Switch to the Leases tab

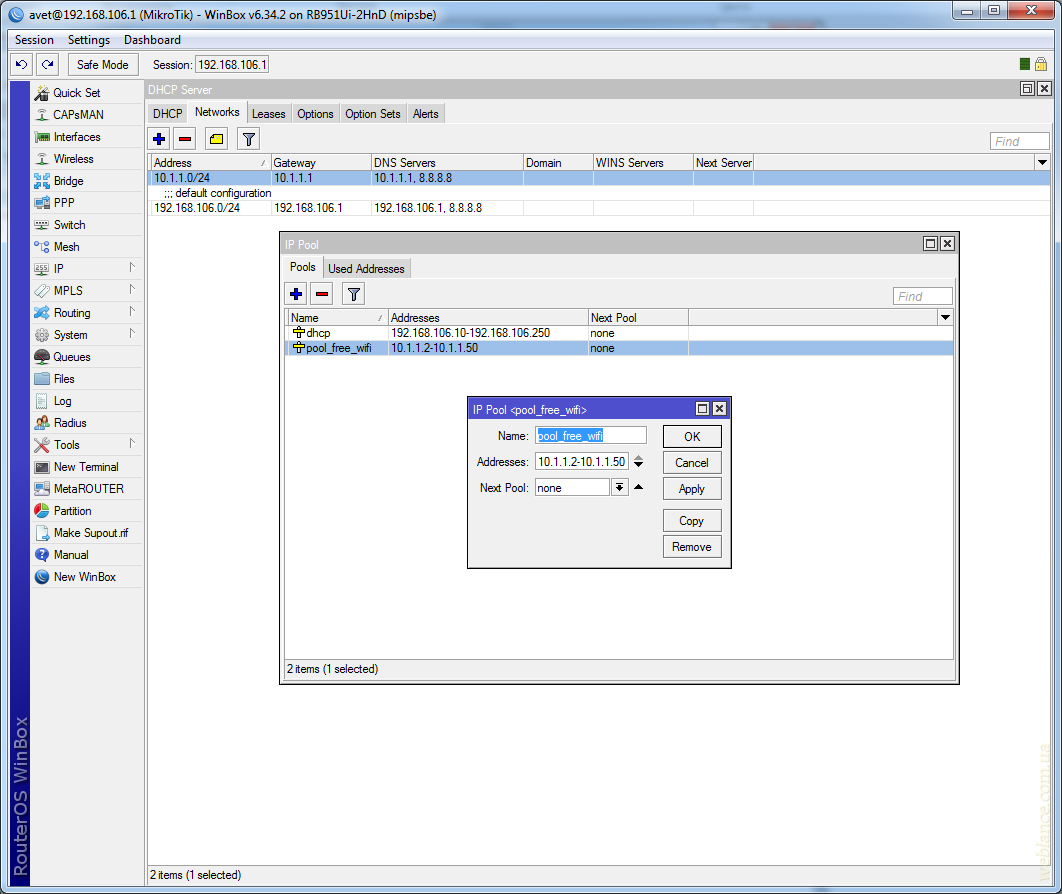[268, 114]
